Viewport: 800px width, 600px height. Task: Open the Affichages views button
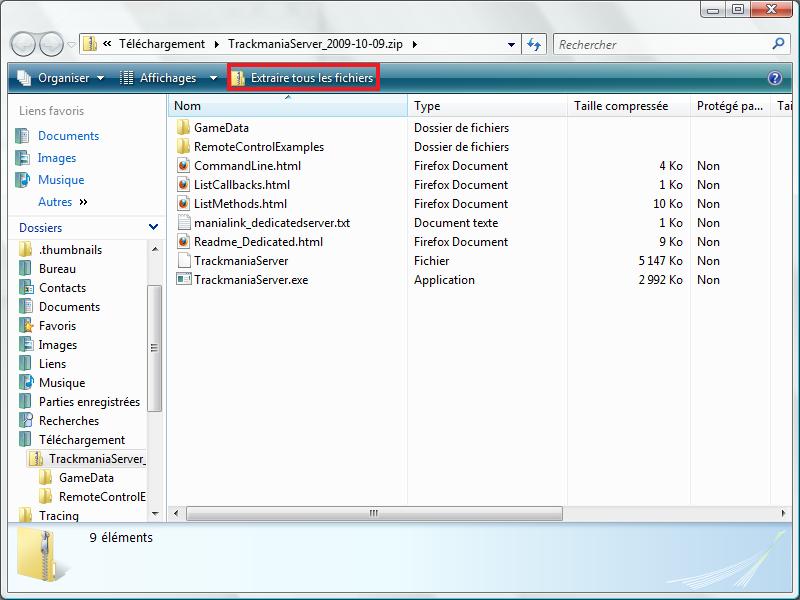pyautogui.click(x=158, y=78)
